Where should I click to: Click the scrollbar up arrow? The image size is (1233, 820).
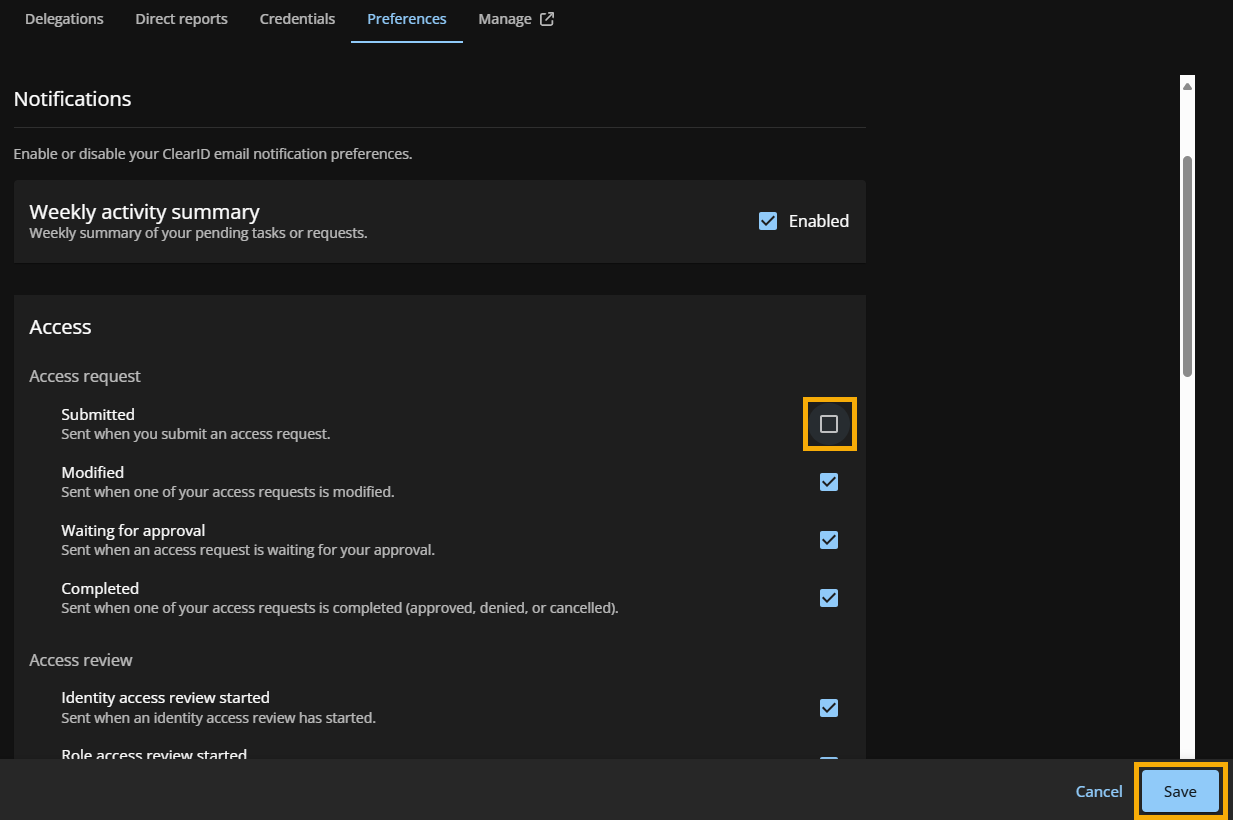click(1187, 83)
